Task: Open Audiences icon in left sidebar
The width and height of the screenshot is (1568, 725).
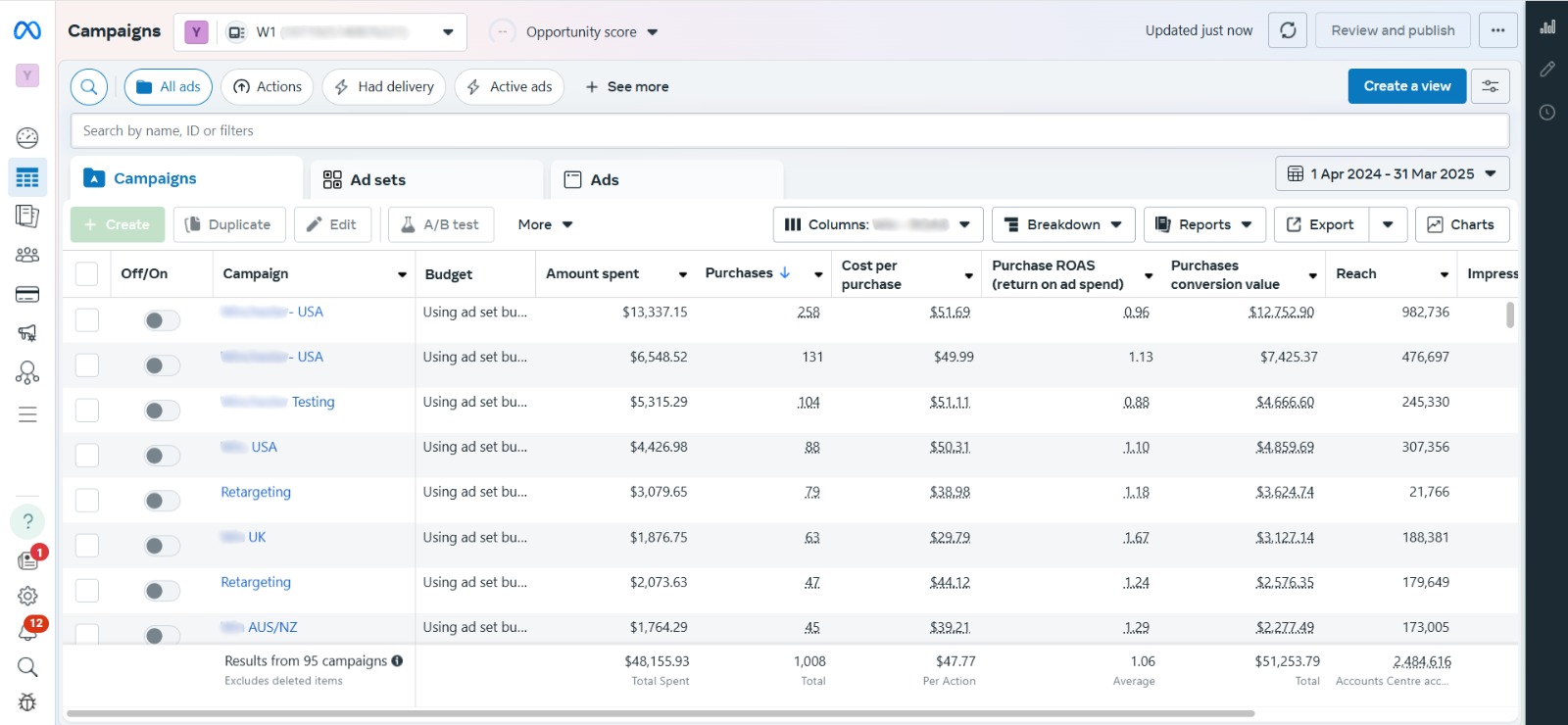Action: (27, 255)
